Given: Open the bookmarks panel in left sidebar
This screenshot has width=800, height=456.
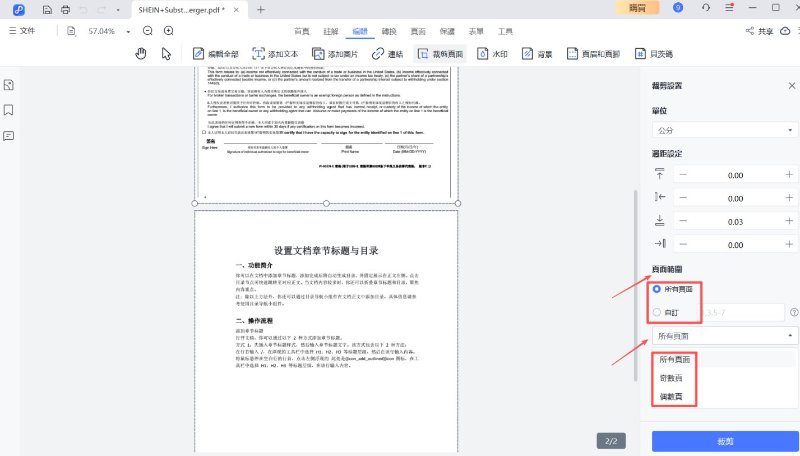Looking at the screenshot, I should tap(9, 110).
